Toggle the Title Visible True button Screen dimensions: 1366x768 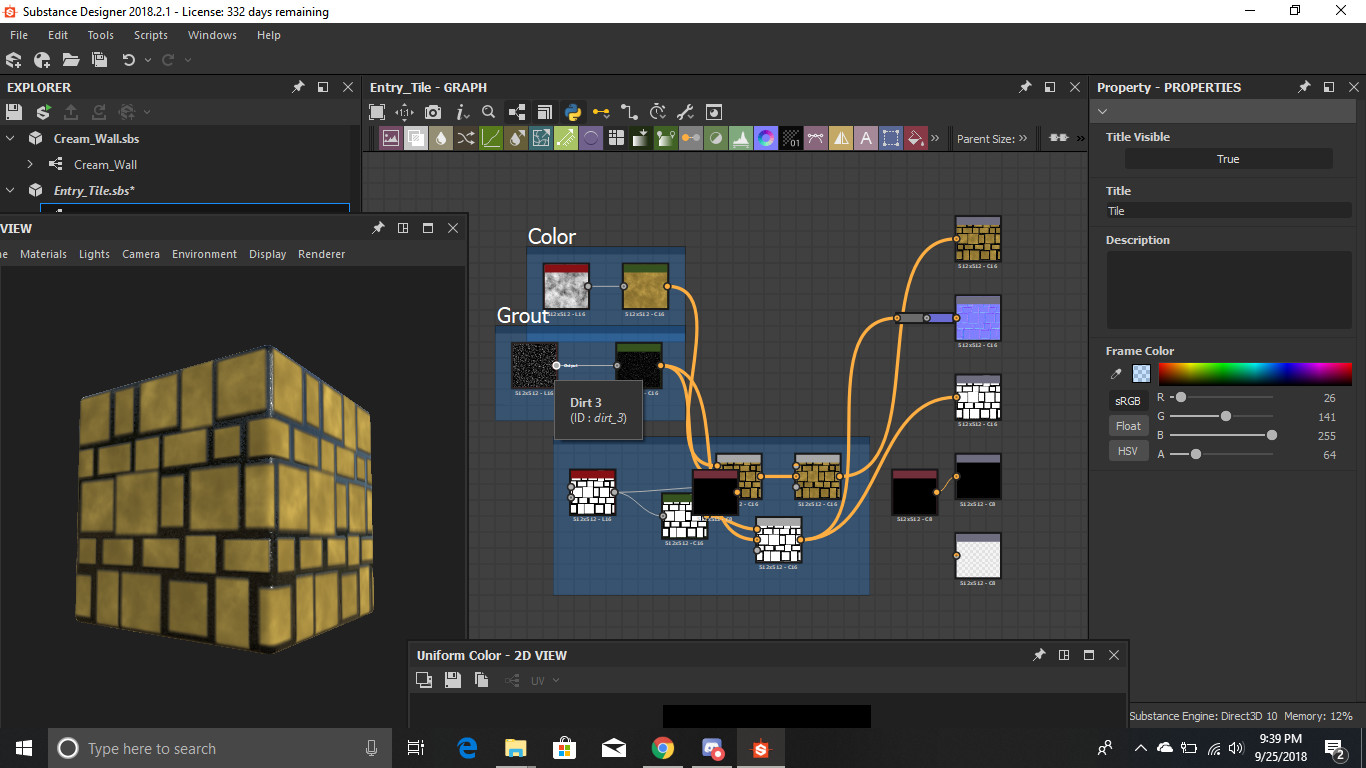pos(1228,159)
